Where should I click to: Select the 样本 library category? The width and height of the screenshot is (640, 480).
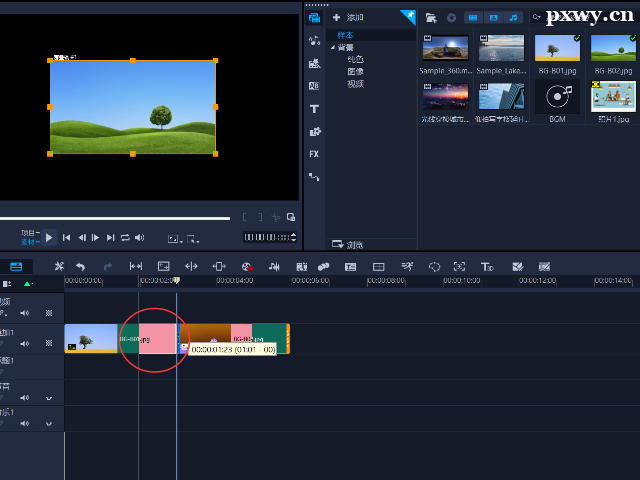[x=346, y=35]
